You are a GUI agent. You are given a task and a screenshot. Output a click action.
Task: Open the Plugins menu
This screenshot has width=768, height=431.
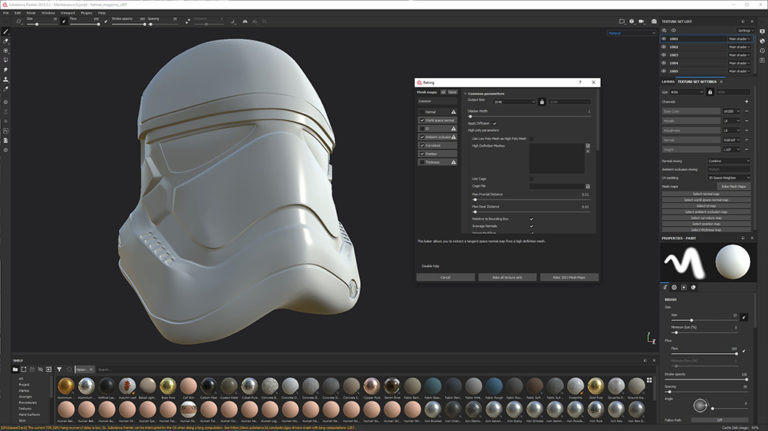[86, 13]
